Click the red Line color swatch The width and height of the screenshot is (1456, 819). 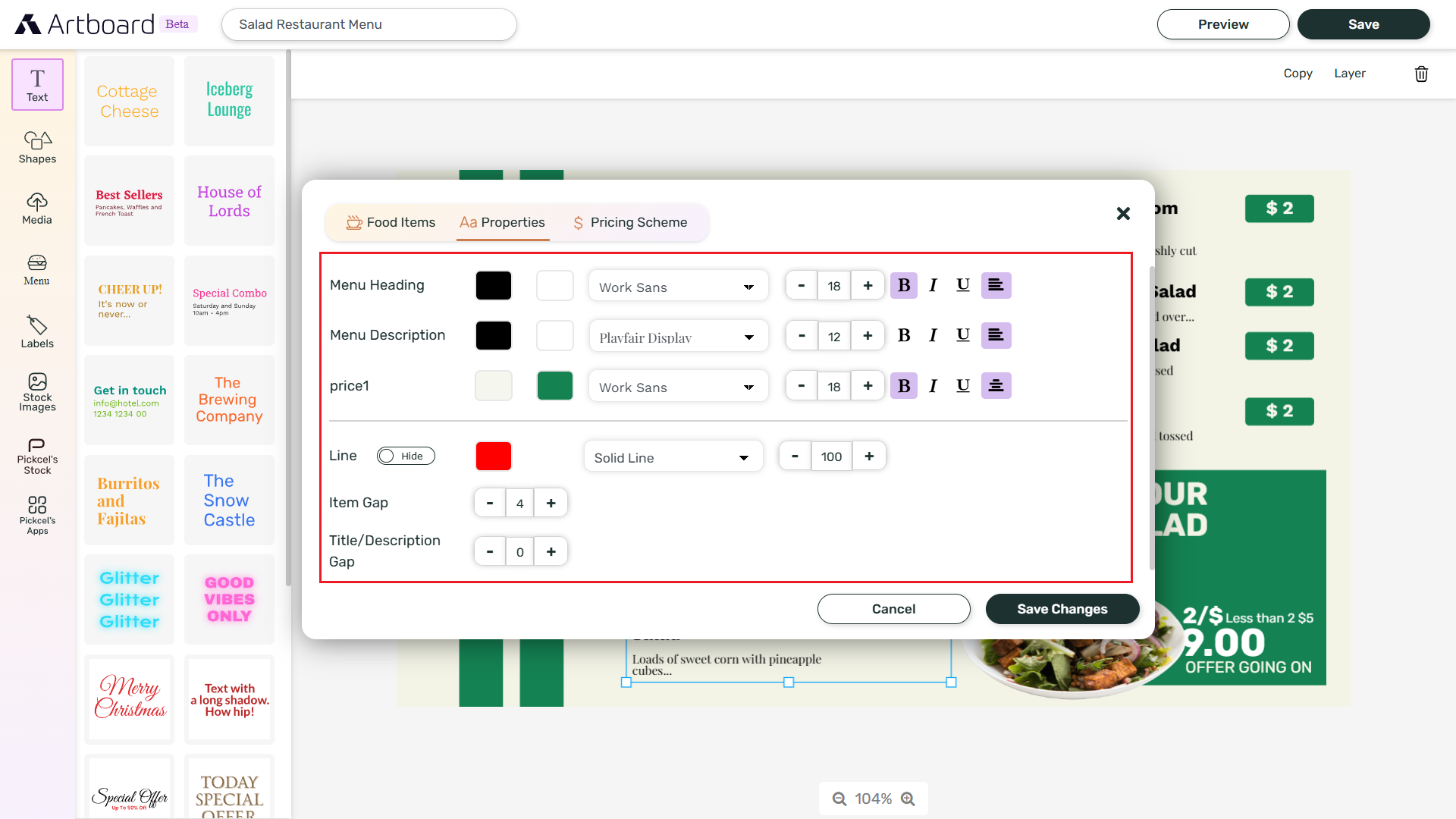(493, 456)
